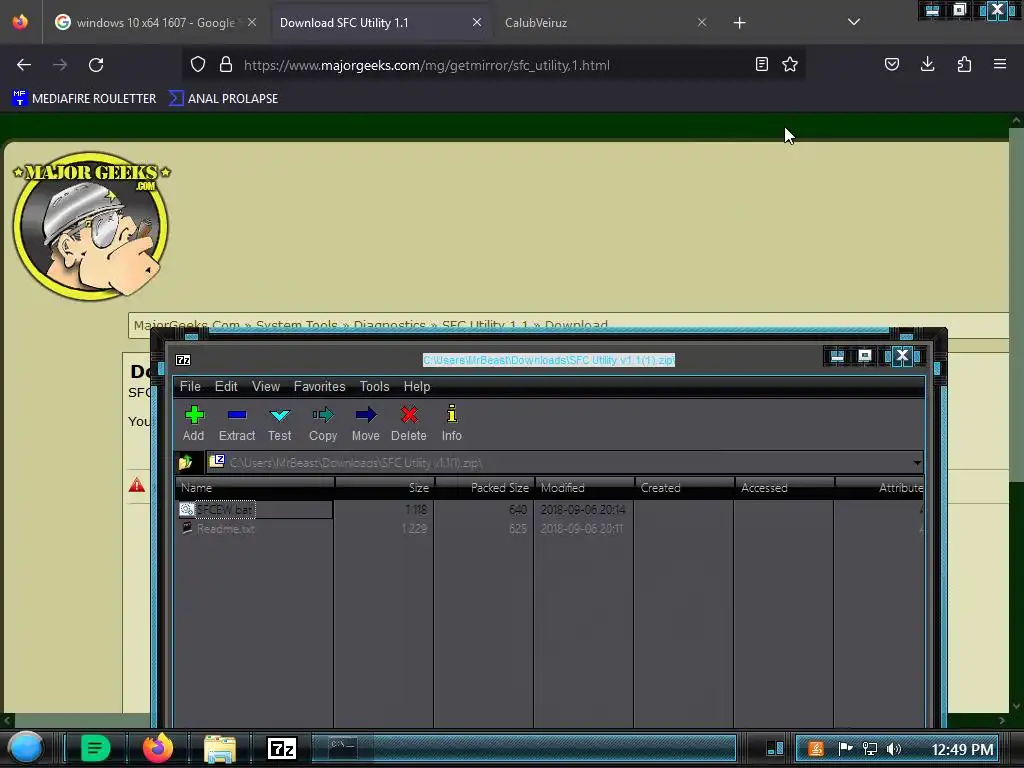The image size is (1024, 768).
Task: Select the Readme.txt file row
Action: point(225,529)
